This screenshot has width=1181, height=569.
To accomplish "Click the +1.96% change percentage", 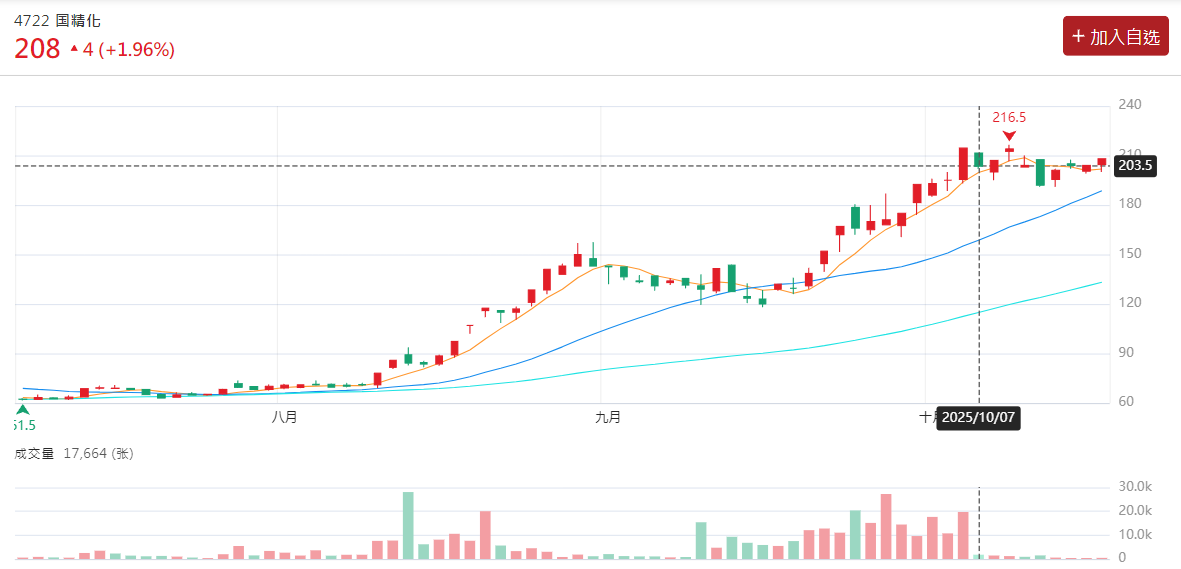I will pos(136,49).
